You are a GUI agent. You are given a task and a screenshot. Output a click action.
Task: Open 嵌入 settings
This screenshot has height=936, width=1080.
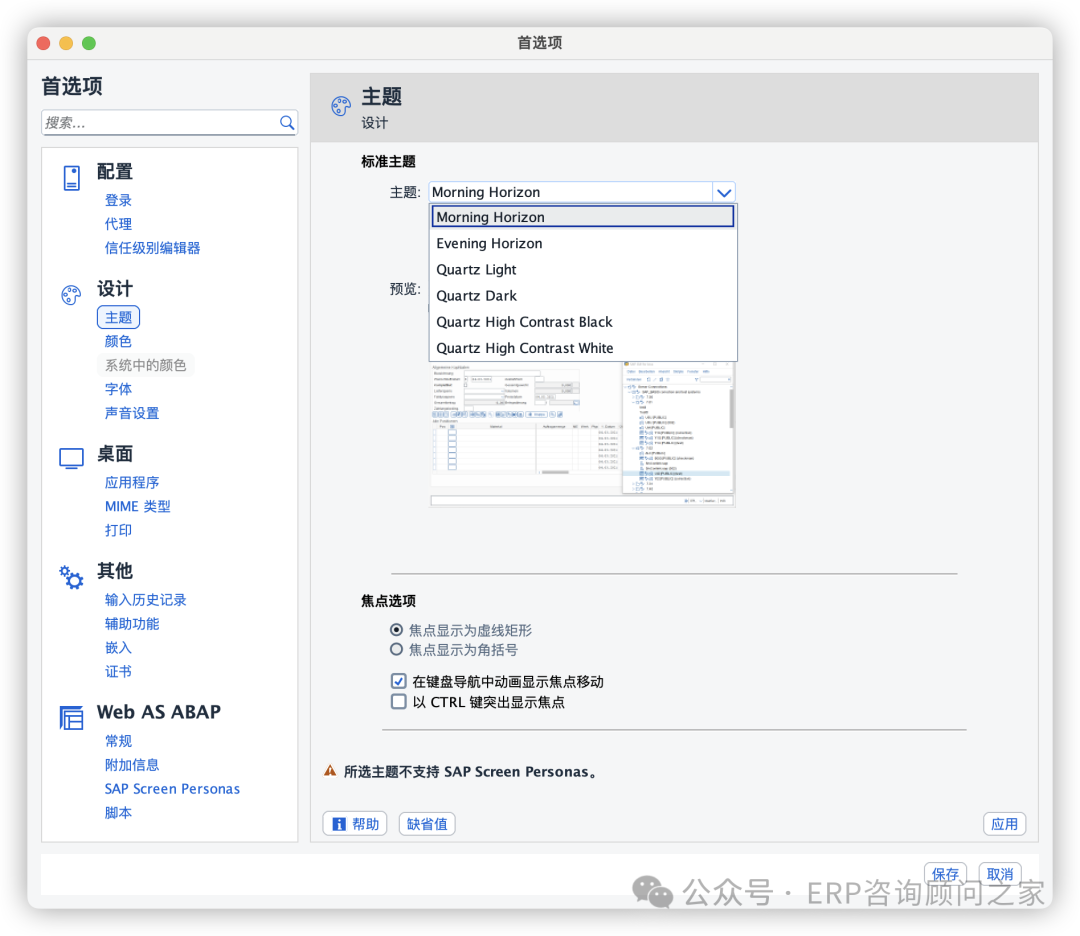coord(118,647)
